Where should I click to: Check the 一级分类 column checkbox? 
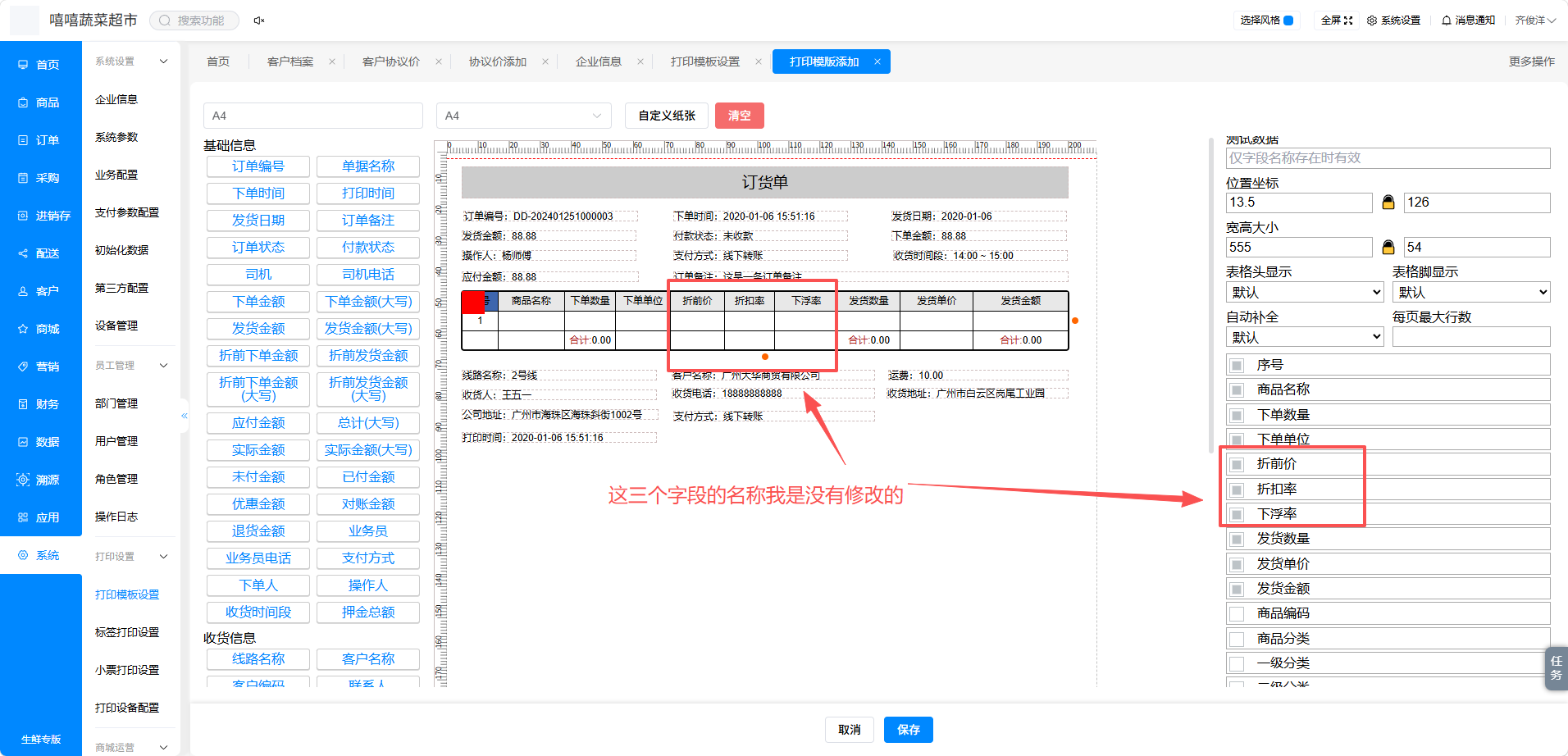tap(1237, 663)
